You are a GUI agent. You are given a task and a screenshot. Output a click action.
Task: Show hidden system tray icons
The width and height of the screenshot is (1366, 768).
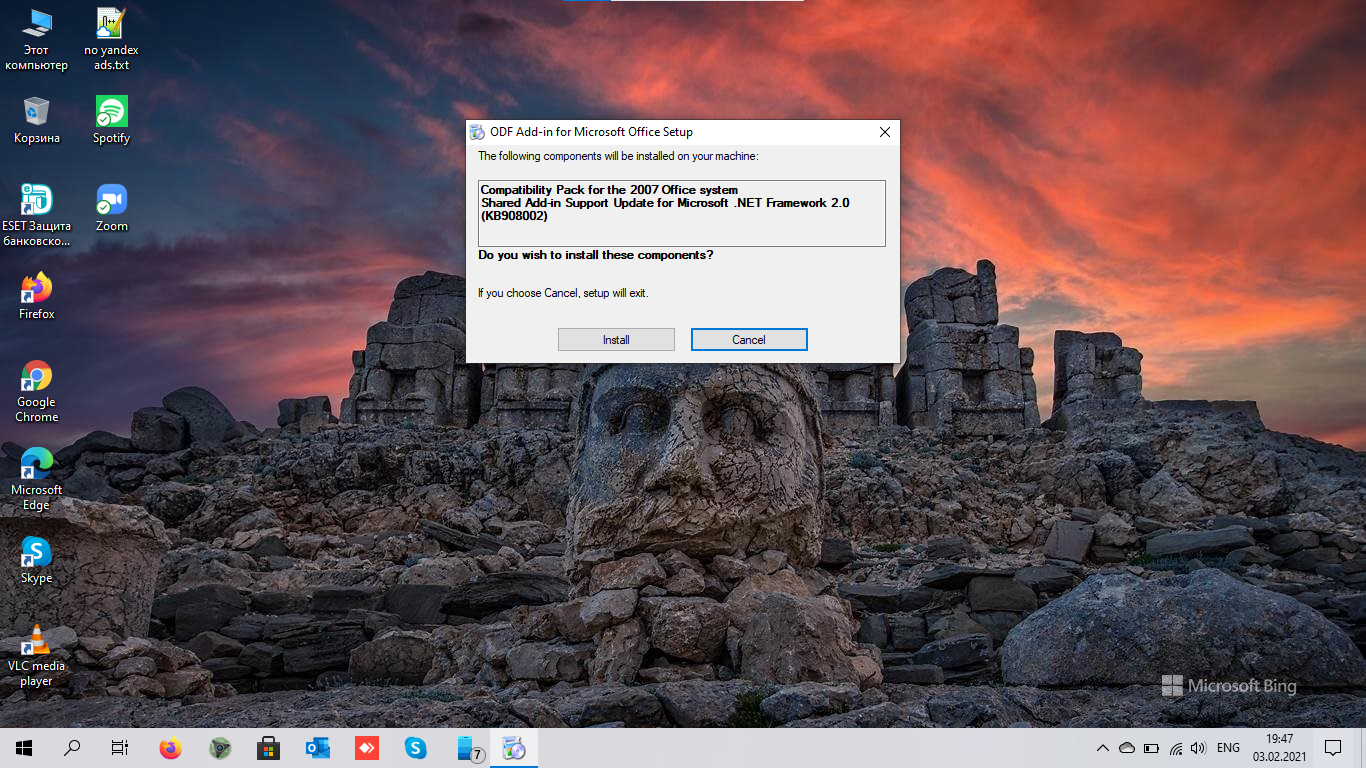pos(1103,748)
